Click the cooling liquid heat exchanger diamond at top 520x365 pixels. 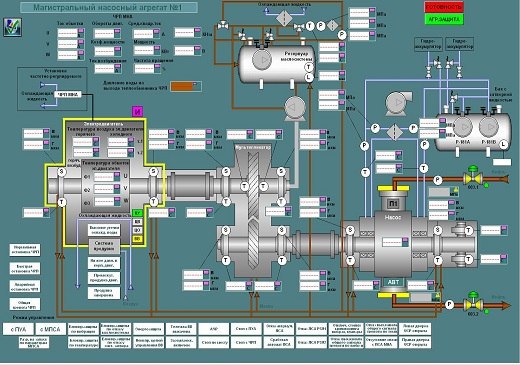(284, 17)
